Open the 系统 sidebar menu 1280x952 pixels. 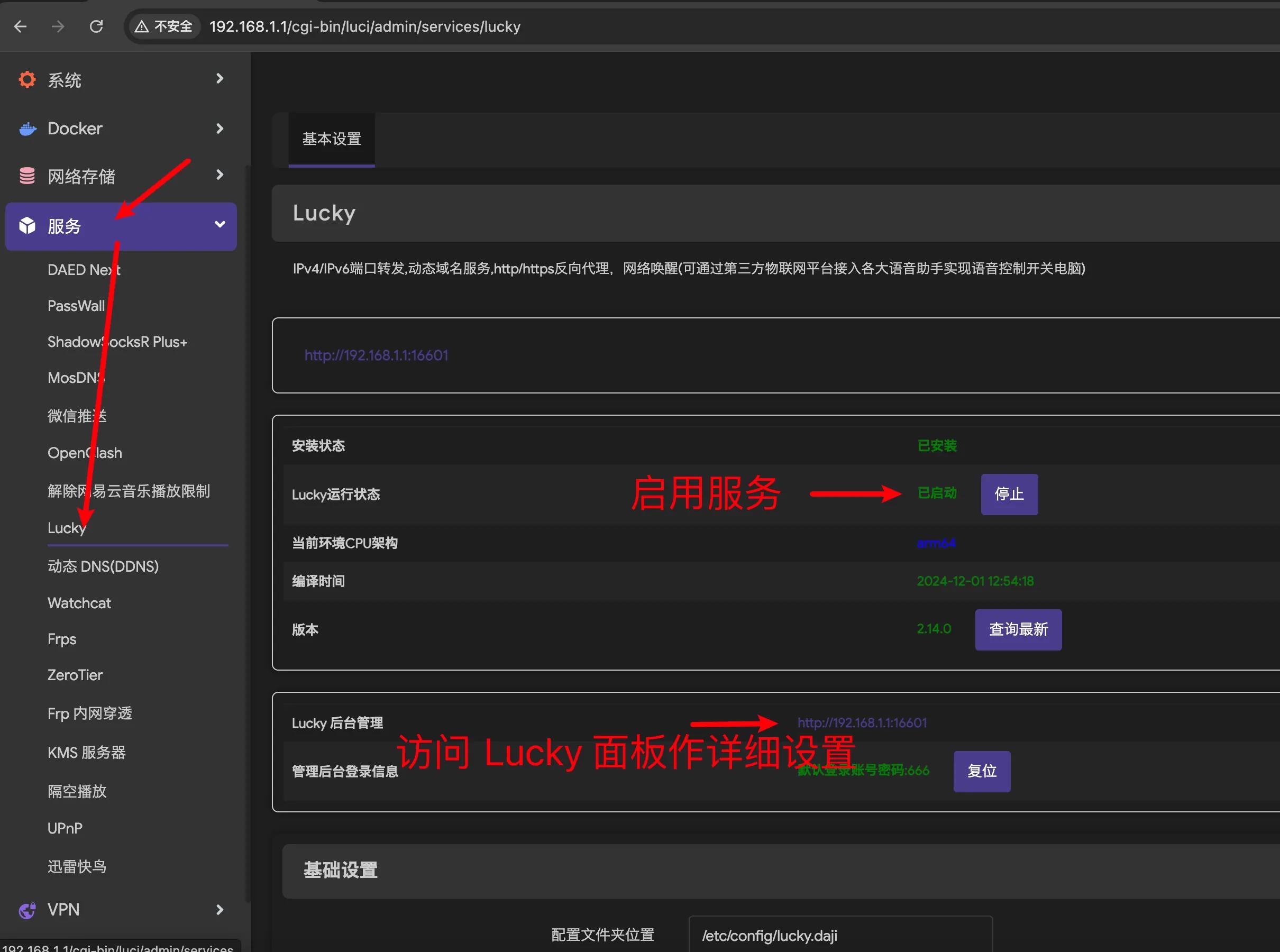[x=121, y=79]
